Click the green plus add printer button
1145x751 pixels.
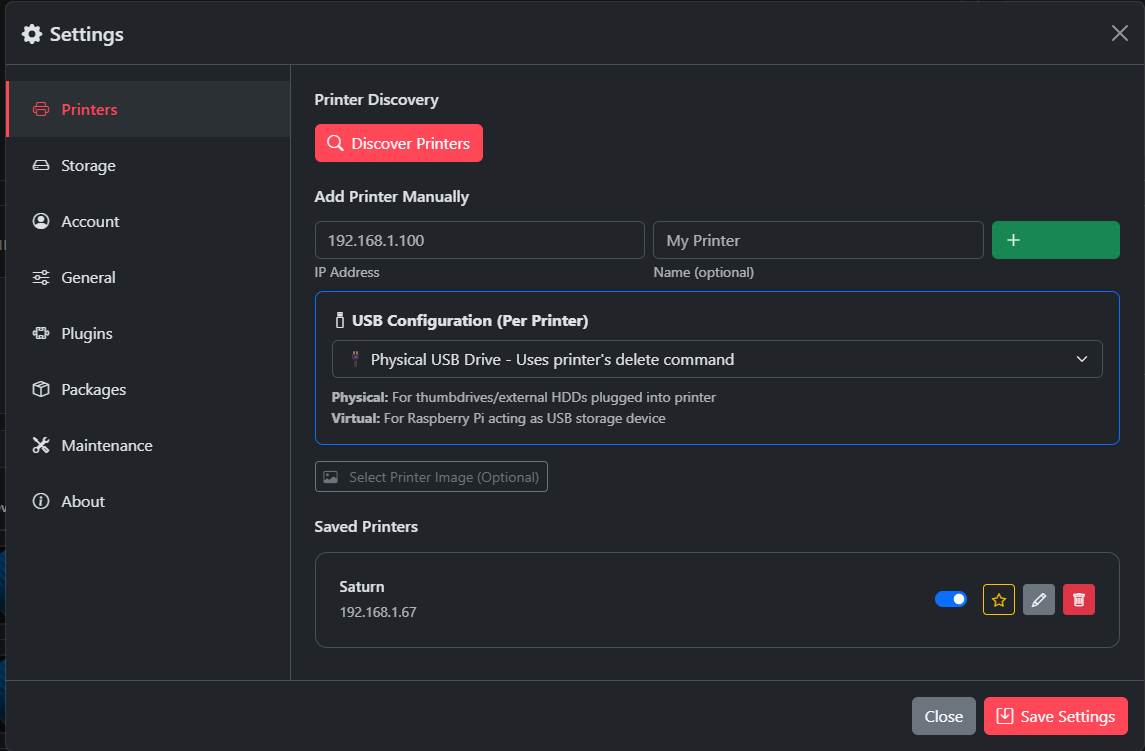tap(1055, 240)
